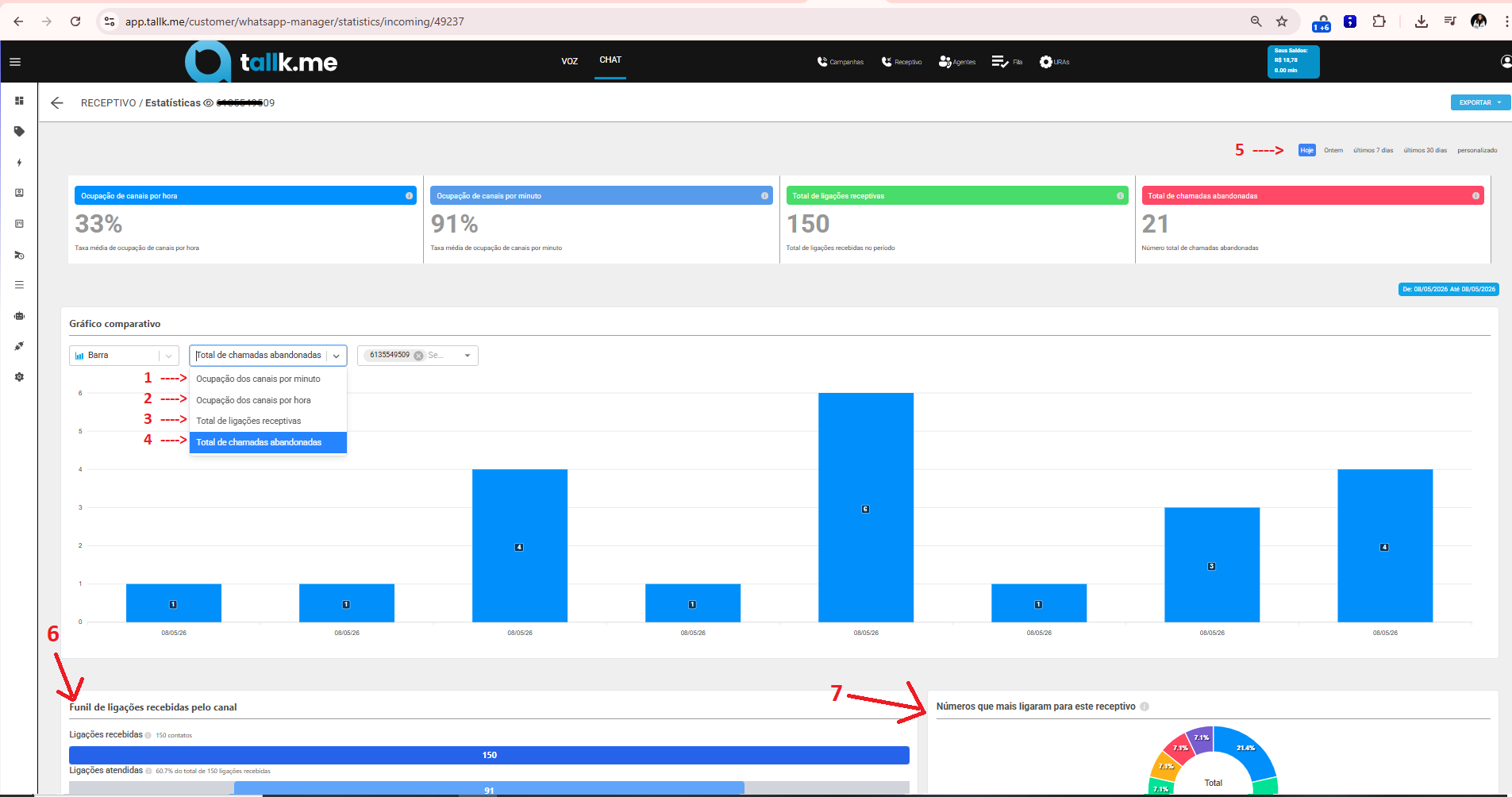This screenshot has width=1512, height=797.
Task: Open Agentes in the top navigation
Action: [956, 62]
